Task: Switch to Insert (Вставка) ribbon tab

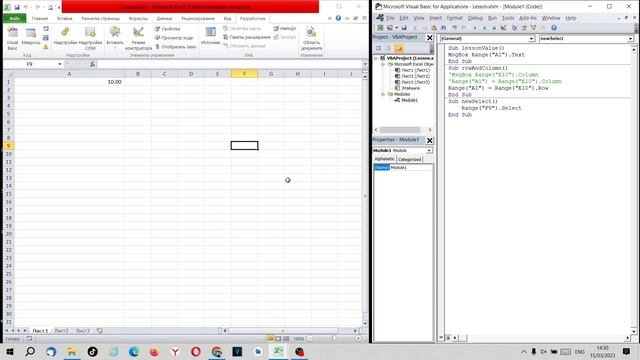Action: tap(64, 18)
